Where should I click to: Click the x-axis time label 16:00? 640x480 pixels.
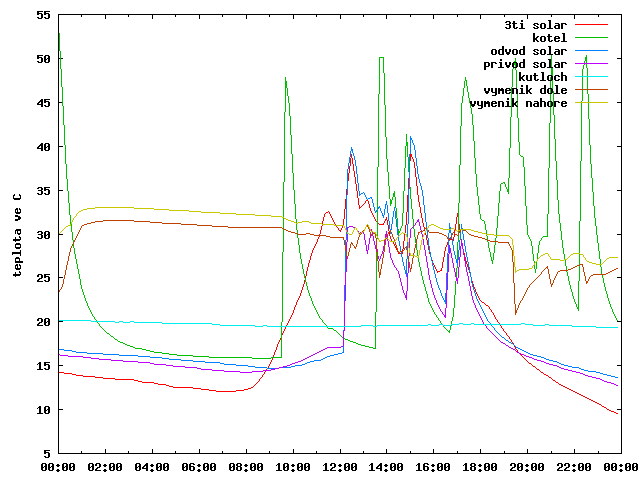click(434, 467)
